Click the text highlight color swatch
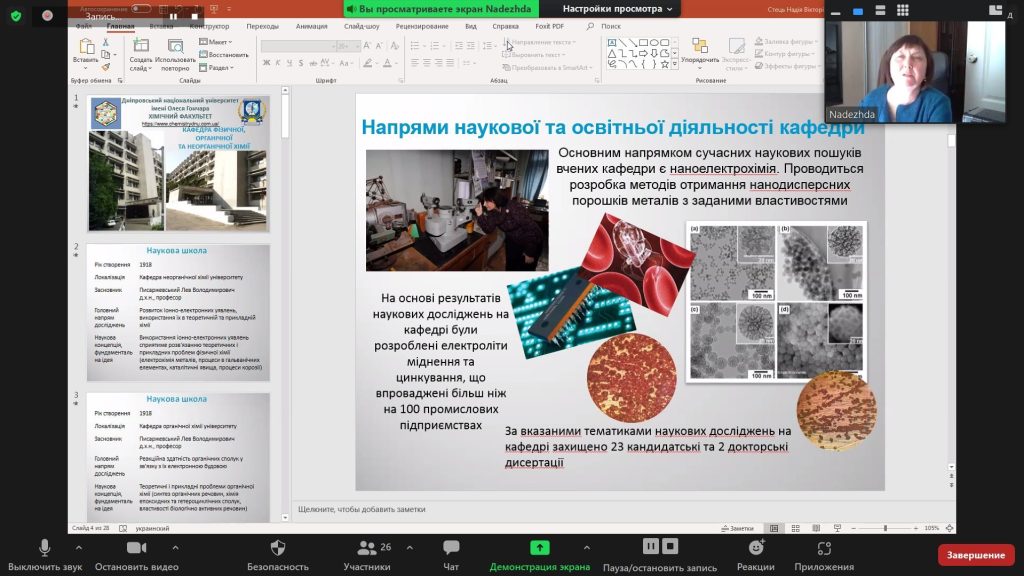1024x576 pixels. 368,63
